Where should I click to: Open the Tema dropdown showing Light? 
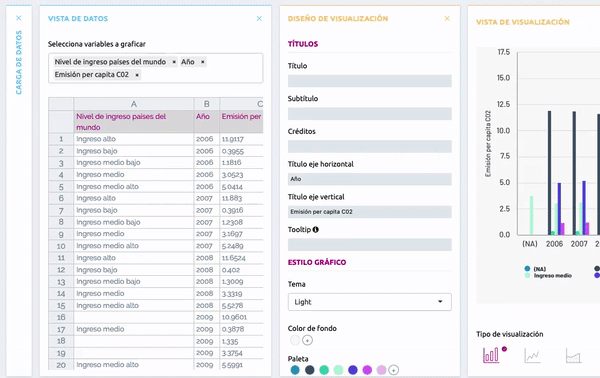[x=370, y=302]
